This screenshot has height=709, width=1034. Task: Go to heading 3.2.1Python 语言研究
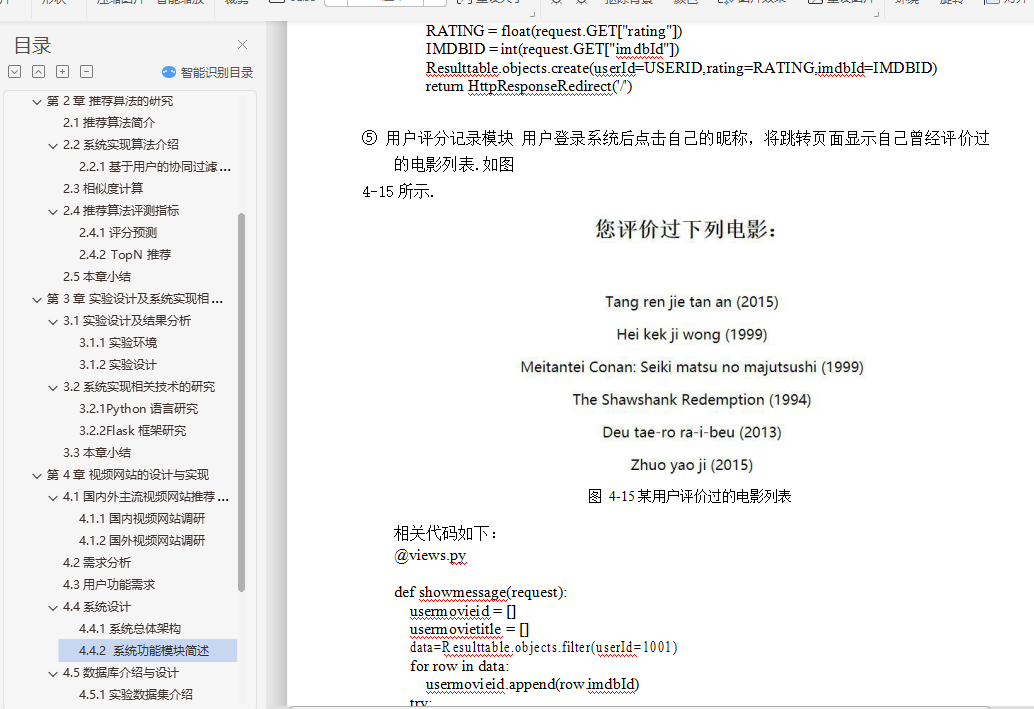click(x=138, y=409)
